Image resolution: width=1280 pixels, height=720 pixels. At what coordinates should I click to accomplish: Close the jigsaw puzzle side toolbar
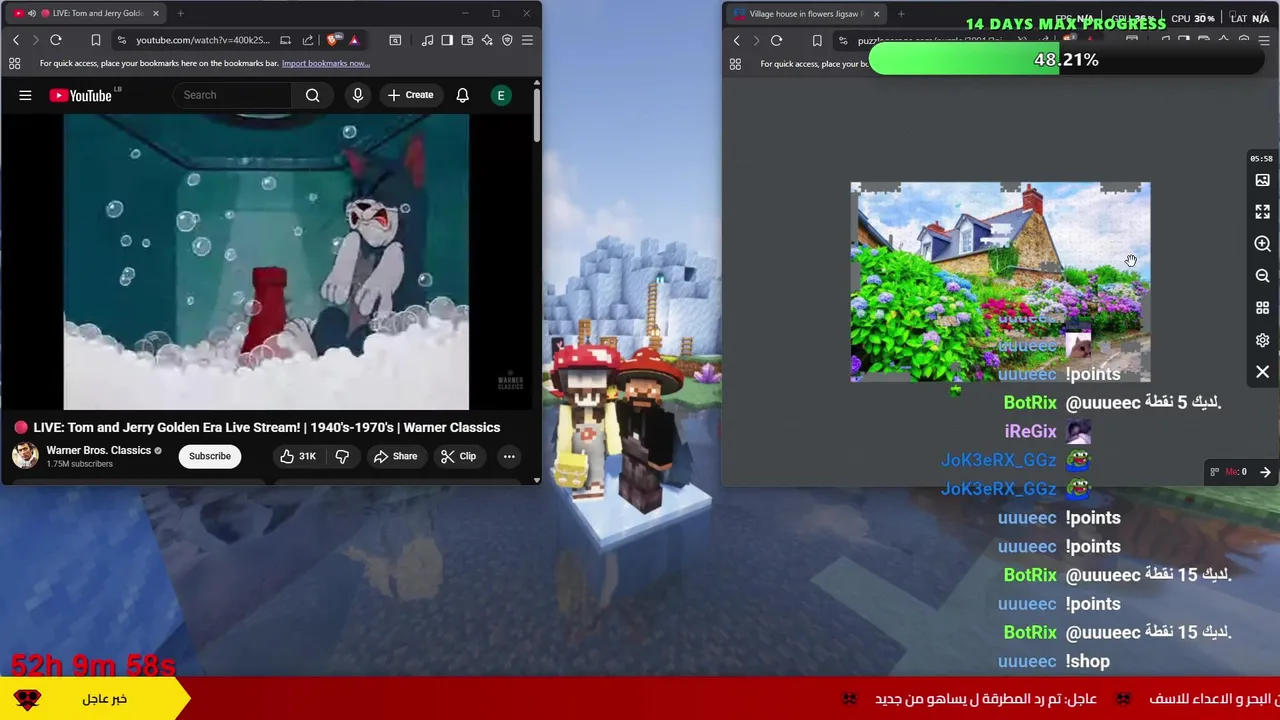coord(1262,372)
